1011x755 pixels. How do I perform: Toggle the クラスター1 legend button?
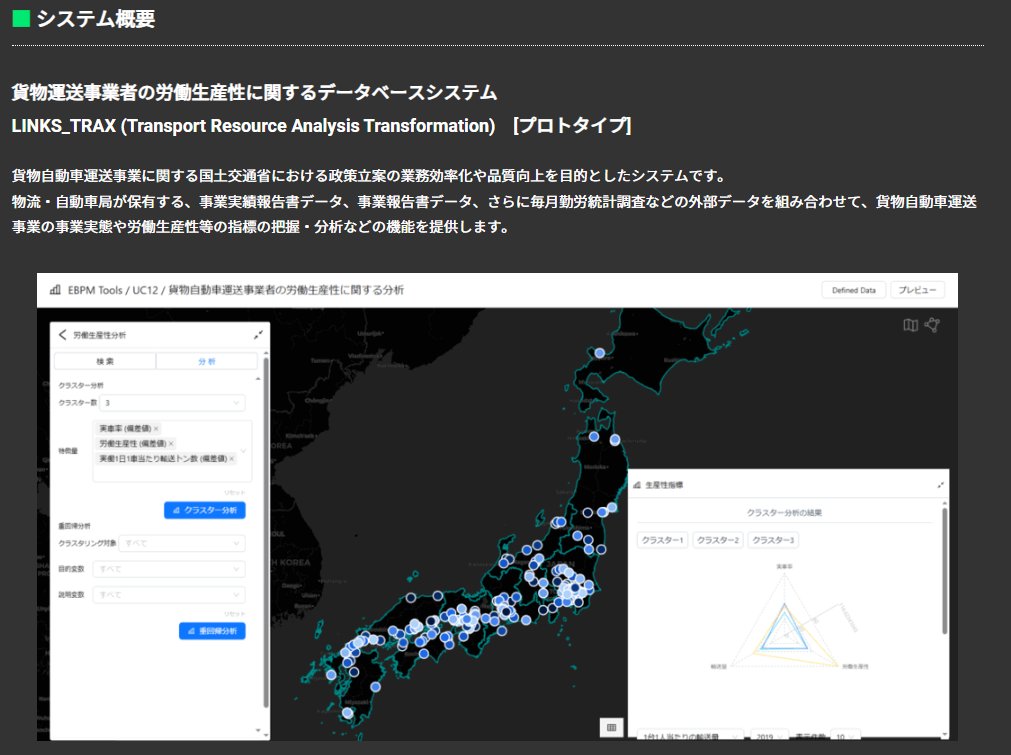pos(662,540)
